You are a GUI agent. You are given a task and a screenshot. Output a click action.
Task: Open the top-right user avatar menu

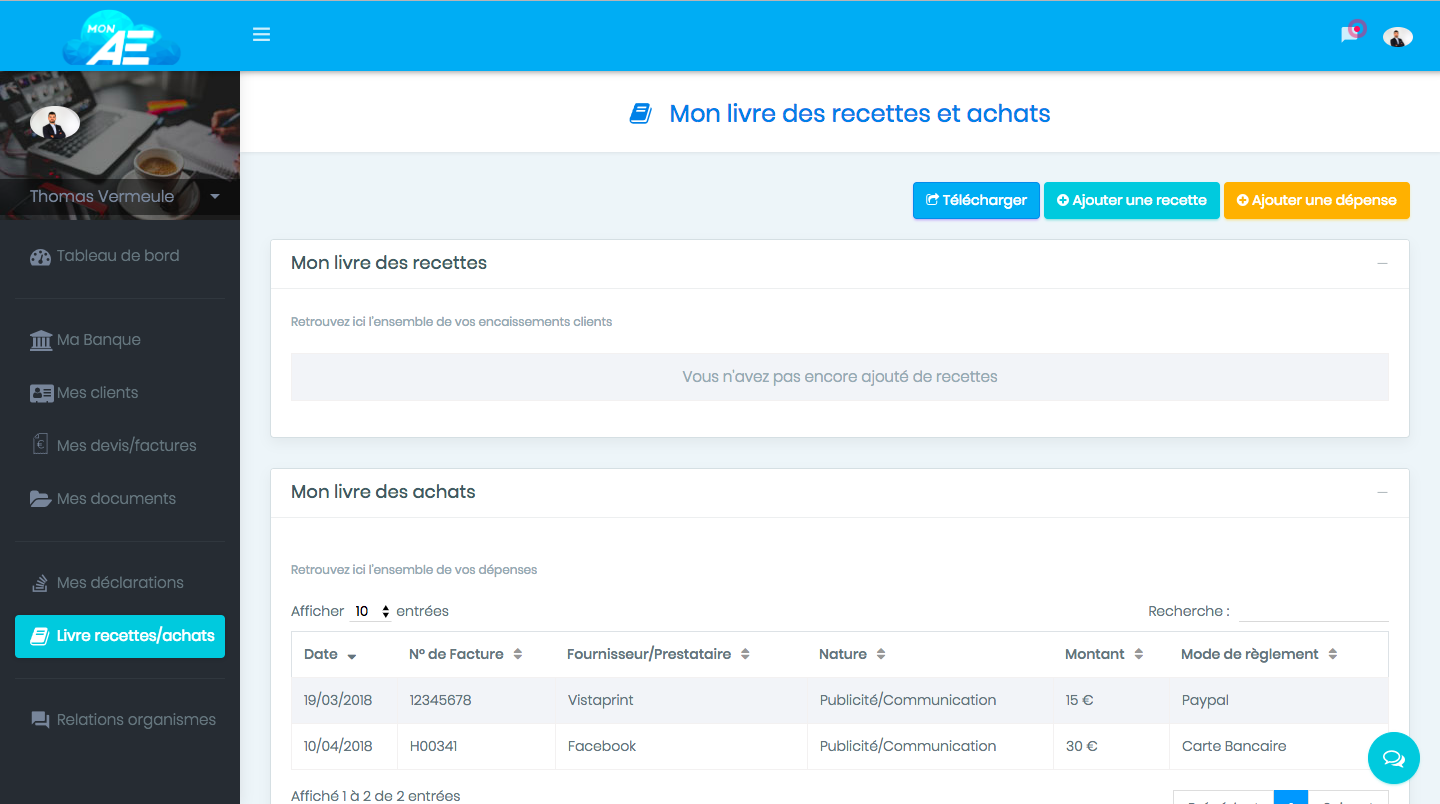click(x=1398, y=37)
